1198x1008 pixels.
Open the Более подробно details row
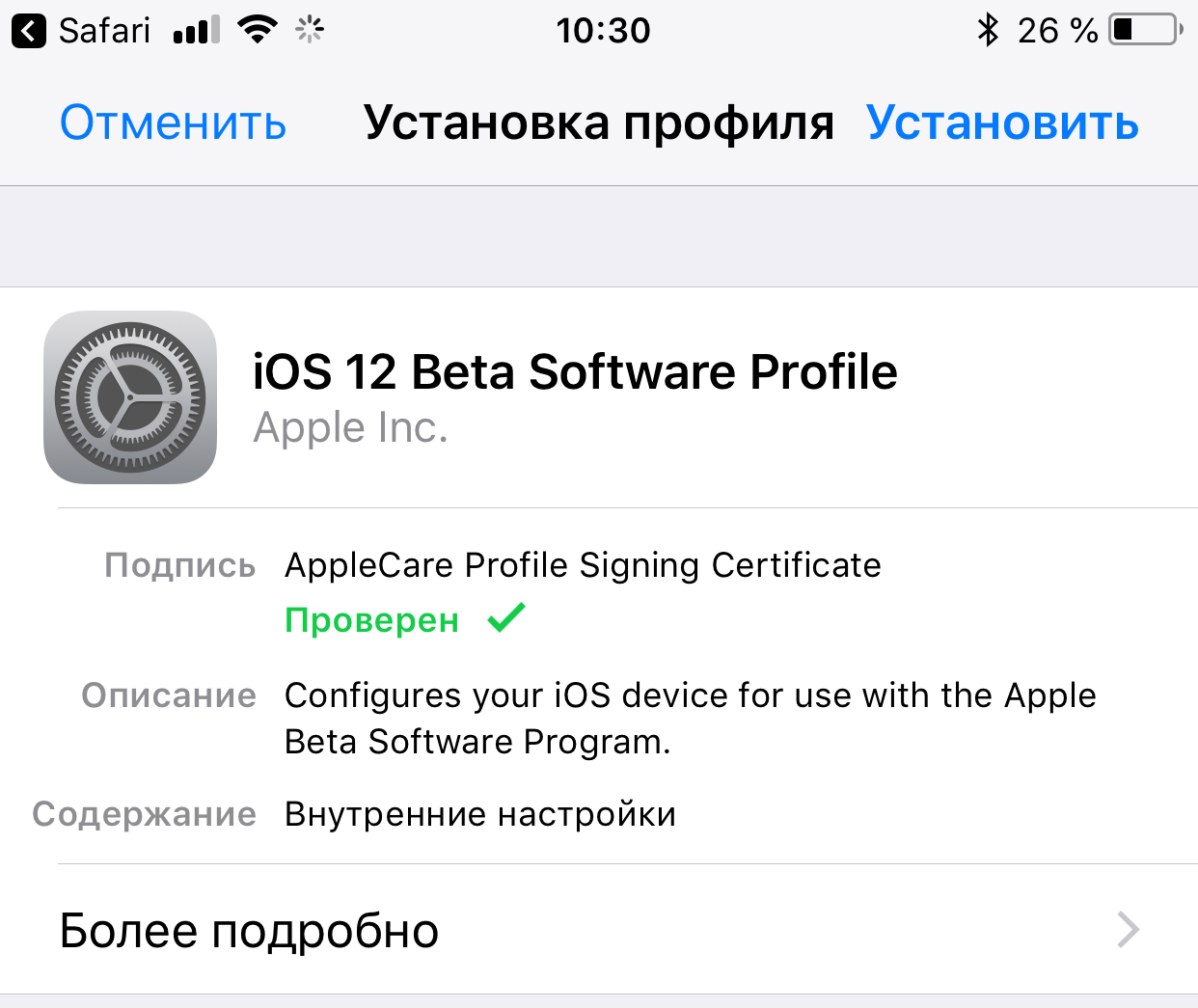coord(598,930)
